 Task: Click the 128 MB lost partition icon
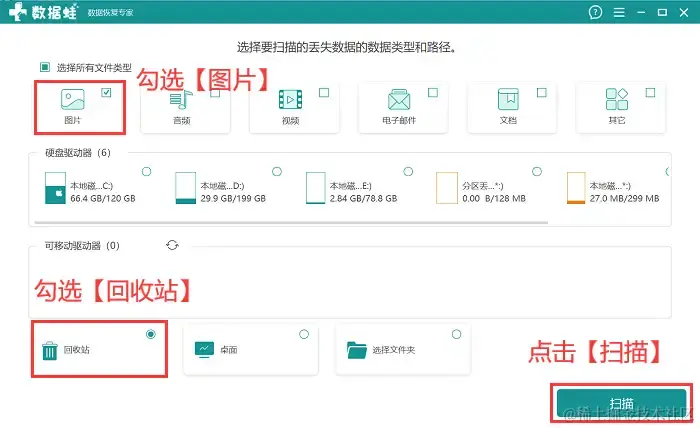click(x=446, y=188)
